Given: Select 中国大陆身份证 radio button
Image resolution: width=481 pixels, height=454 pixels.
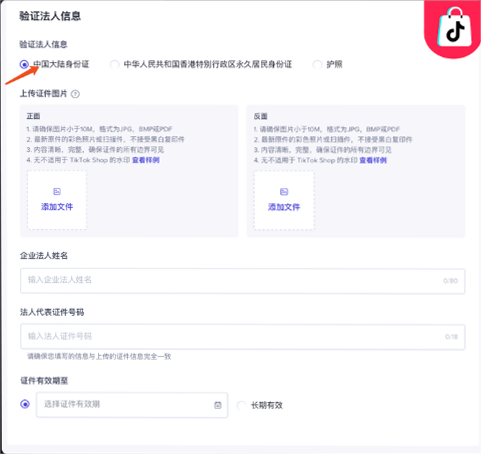Looking at the screenshot, I should pyautogui.click(x=24, y=64).
